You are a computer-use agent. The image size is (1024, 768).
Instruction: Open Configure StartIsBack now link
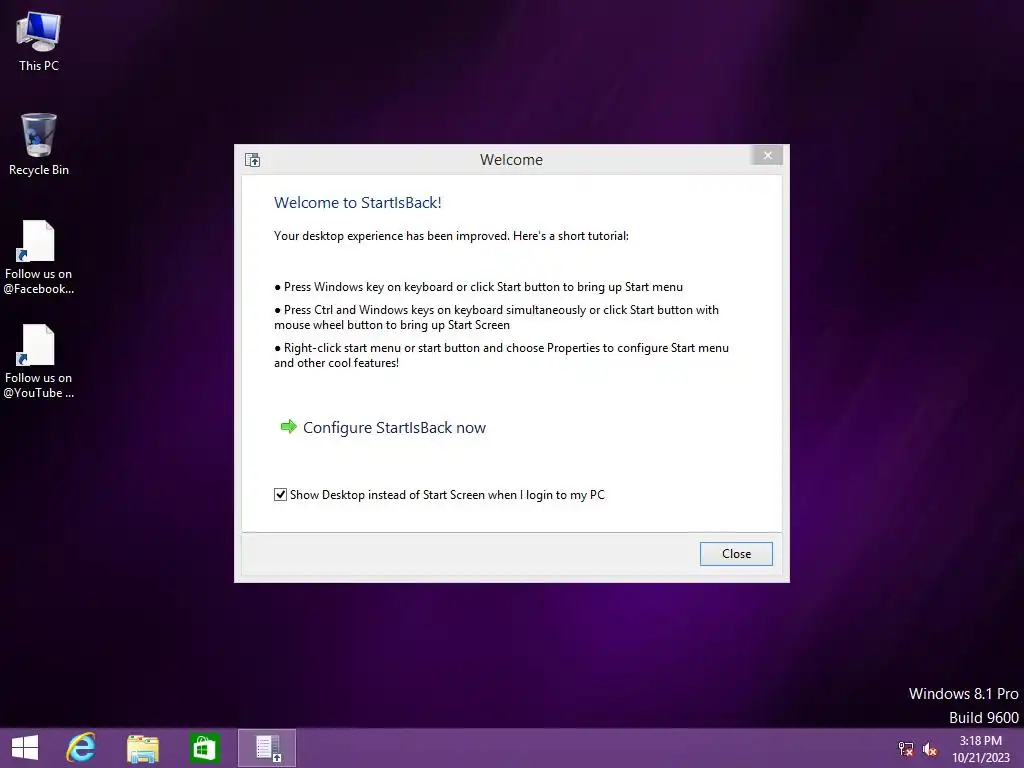click(394, 428)
